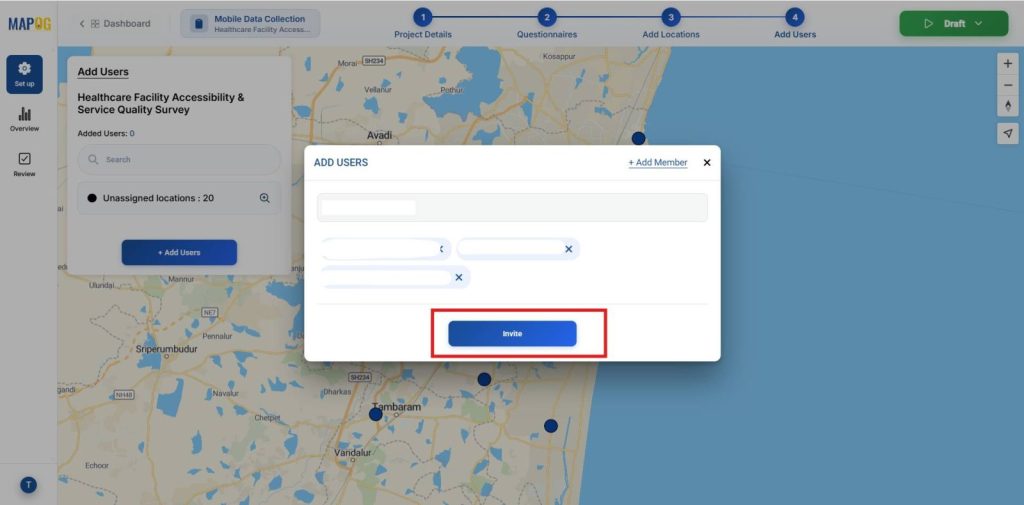This screenshot has width=1024, height=505.
Task: Go to step 2 Questionnaires
Action: (x=546, y=17)
